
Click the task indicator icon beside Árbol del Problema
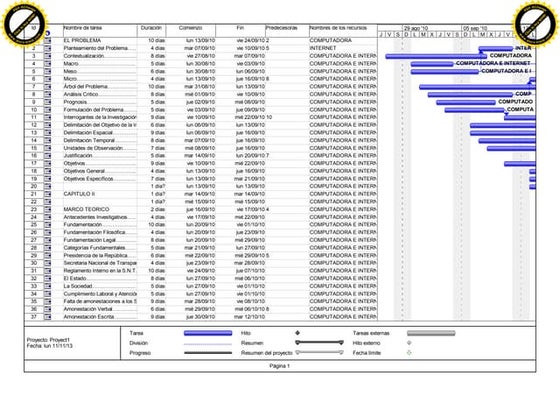(x=48, y=87)
